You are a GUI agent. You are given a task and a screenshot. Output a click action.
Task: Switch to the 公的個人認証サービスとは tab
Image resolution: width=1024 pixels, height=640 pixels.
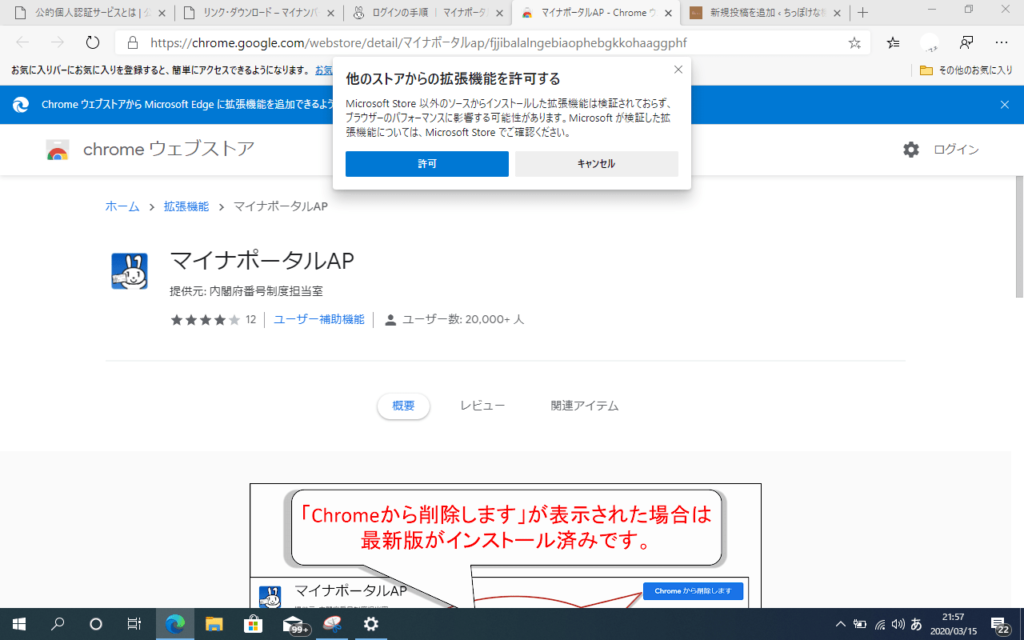[x=88, y=12]
